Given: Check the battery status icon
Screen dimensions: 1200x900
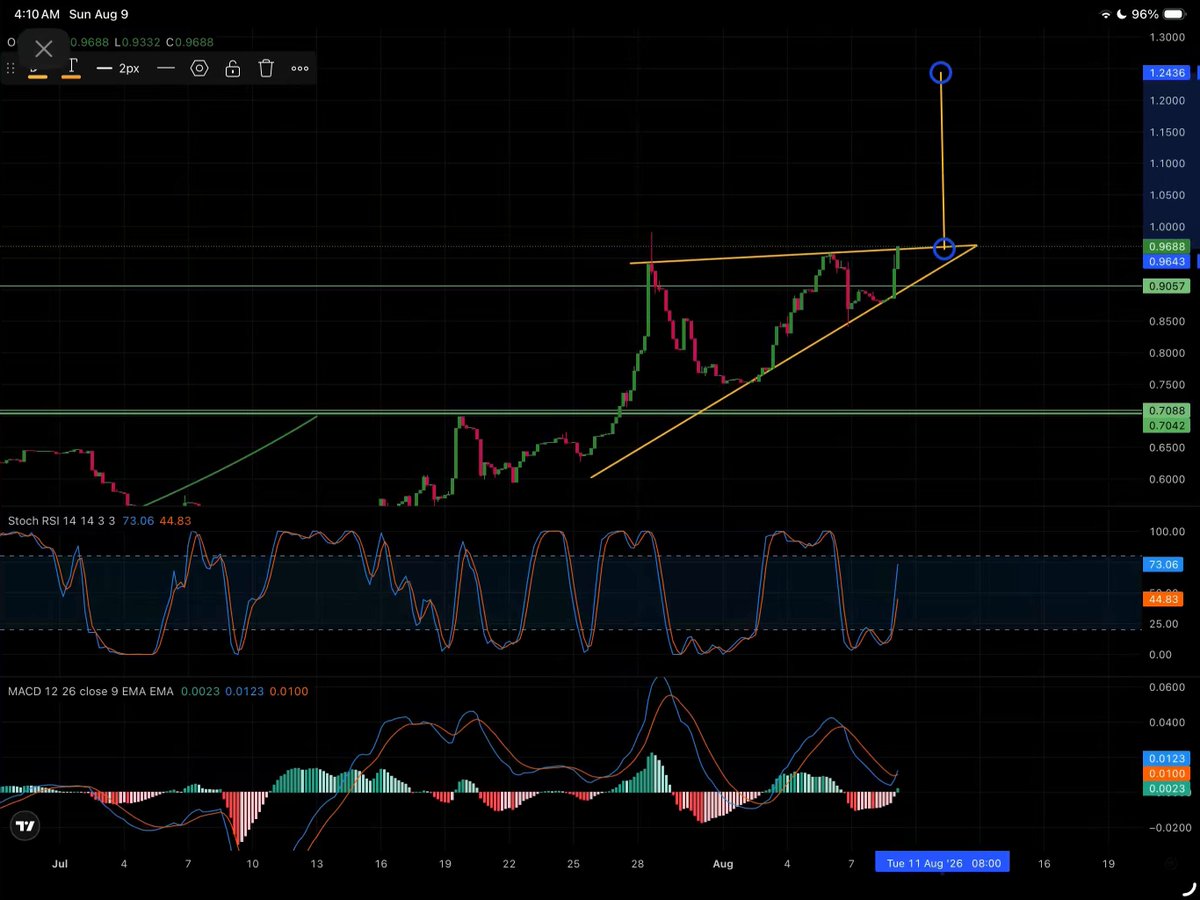Looking at the screenshot, I should [1173, 15].
